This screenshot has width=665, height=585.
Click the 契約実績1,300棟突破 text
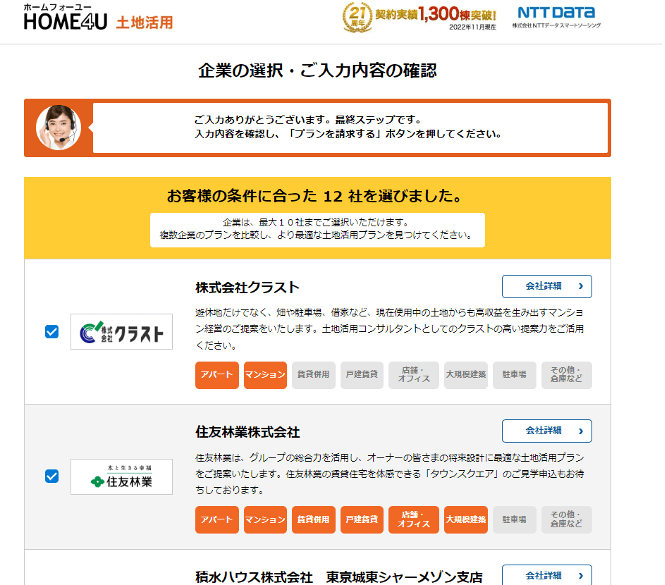436,14
